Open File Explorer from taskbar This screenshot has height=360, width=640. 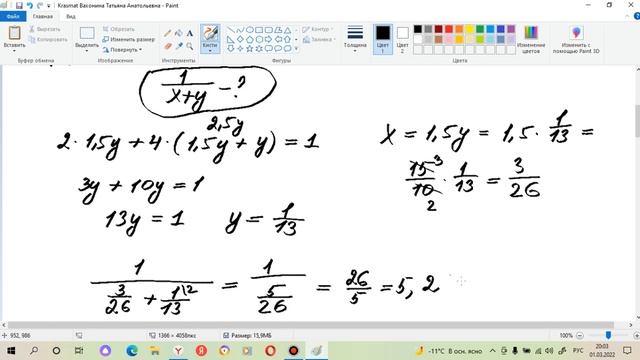[x=155, y=351]
